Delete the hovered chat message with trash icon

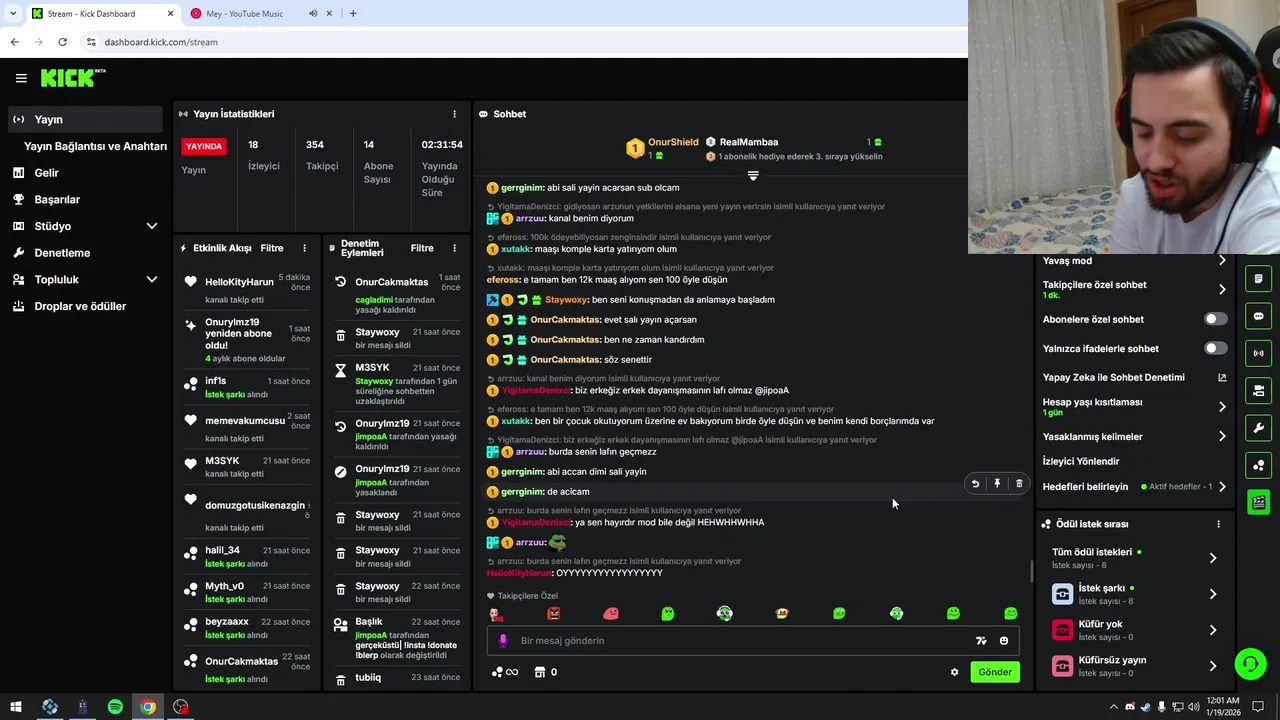(x=1019, y=484)
